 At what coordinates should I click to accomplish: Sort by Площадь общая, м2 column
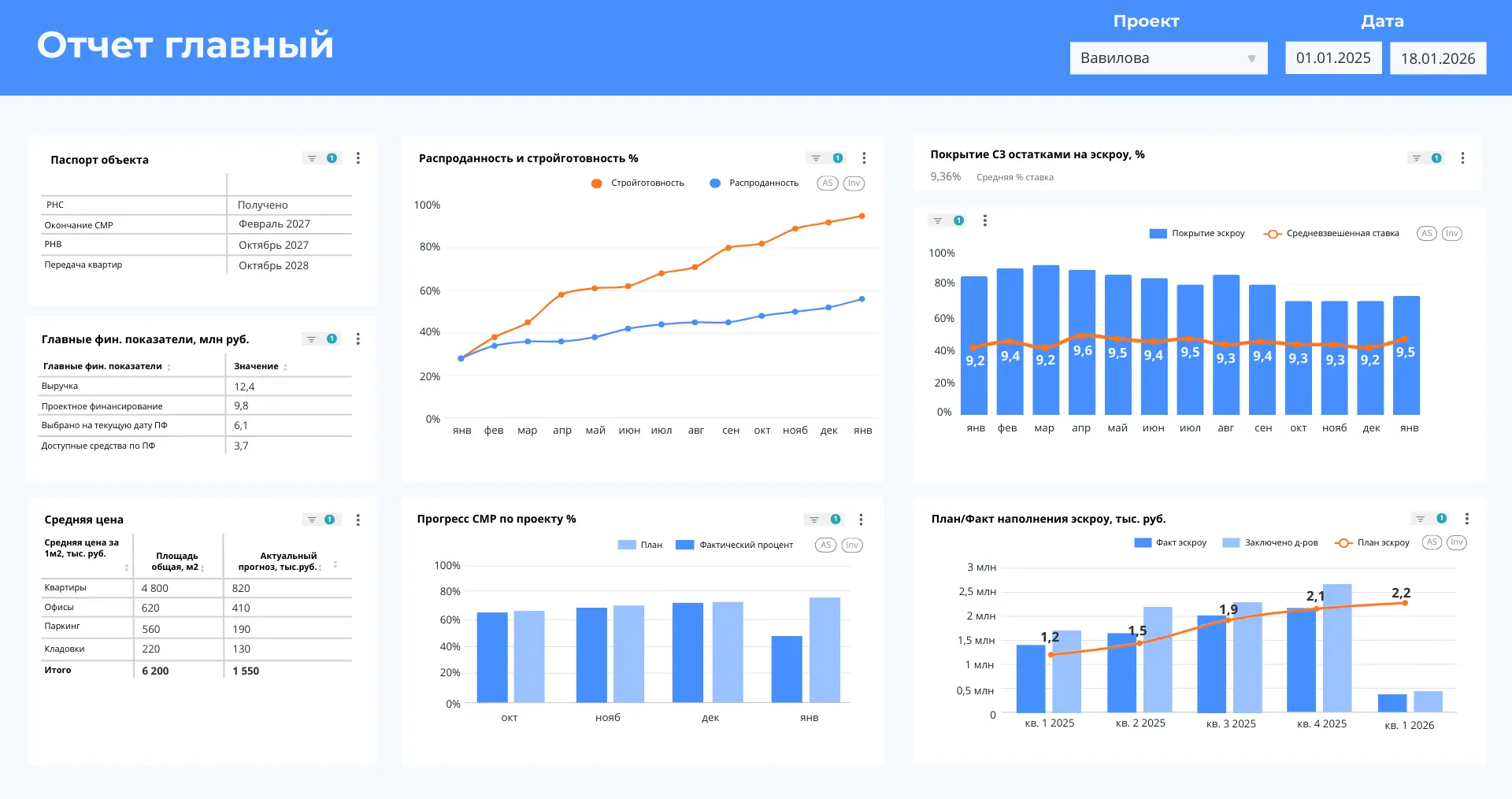[x=176, y=561]
